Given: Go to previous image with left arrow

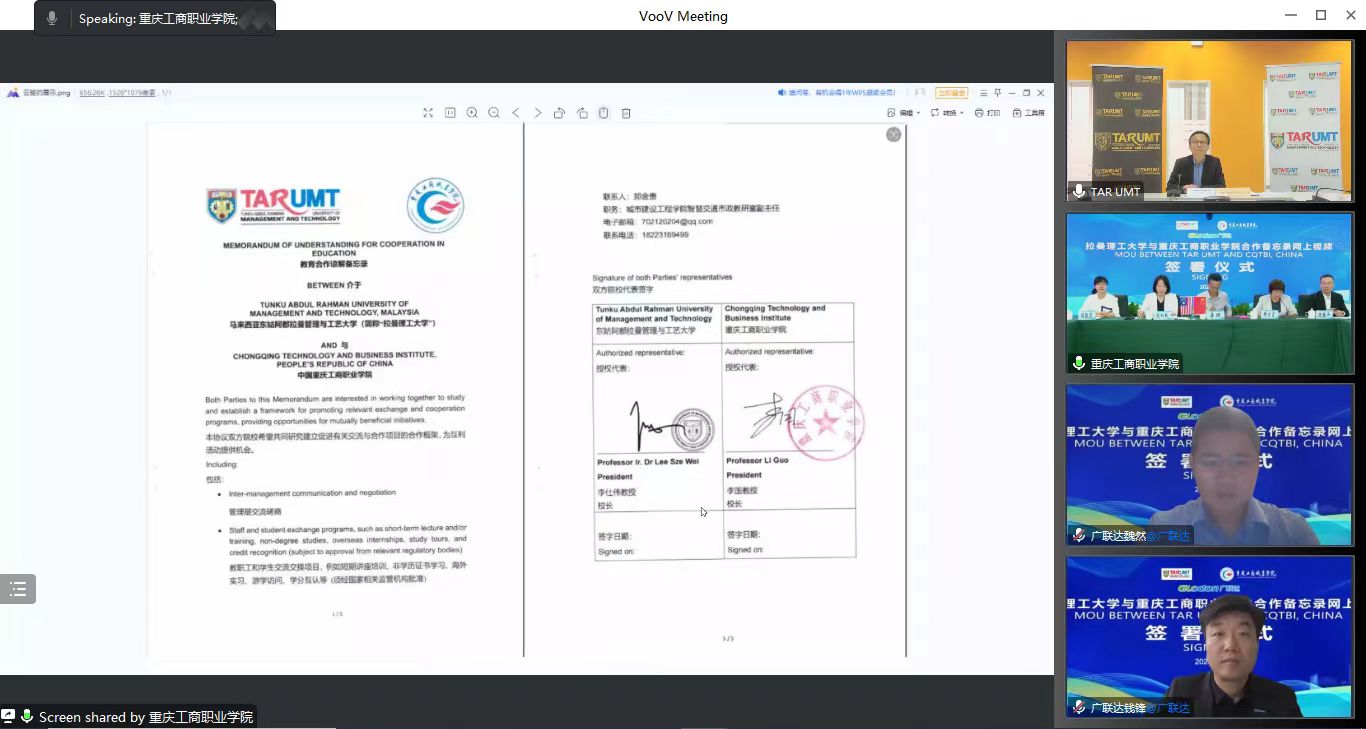Looking at the screenshot, I should click(516, 113).
